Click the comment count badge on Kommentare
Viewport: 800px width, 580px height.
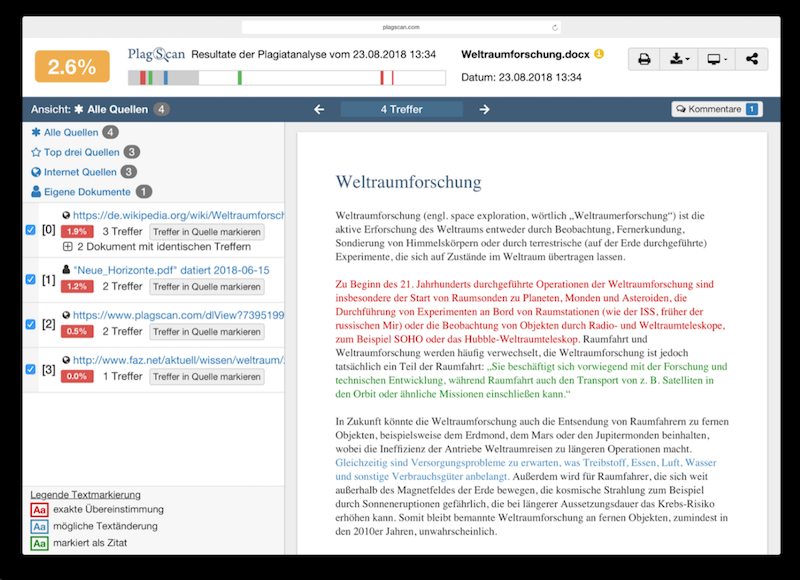752,109
